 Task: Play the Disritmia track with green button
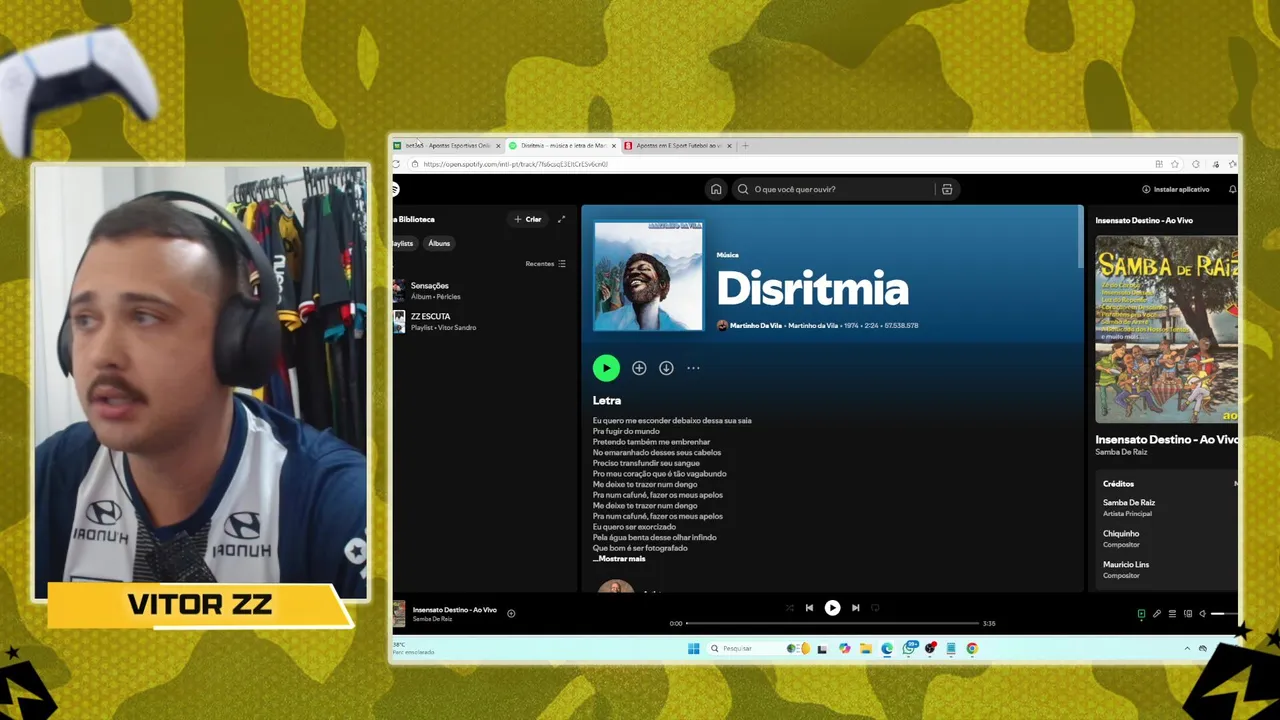pyautogui.click(x=606, y=368)
